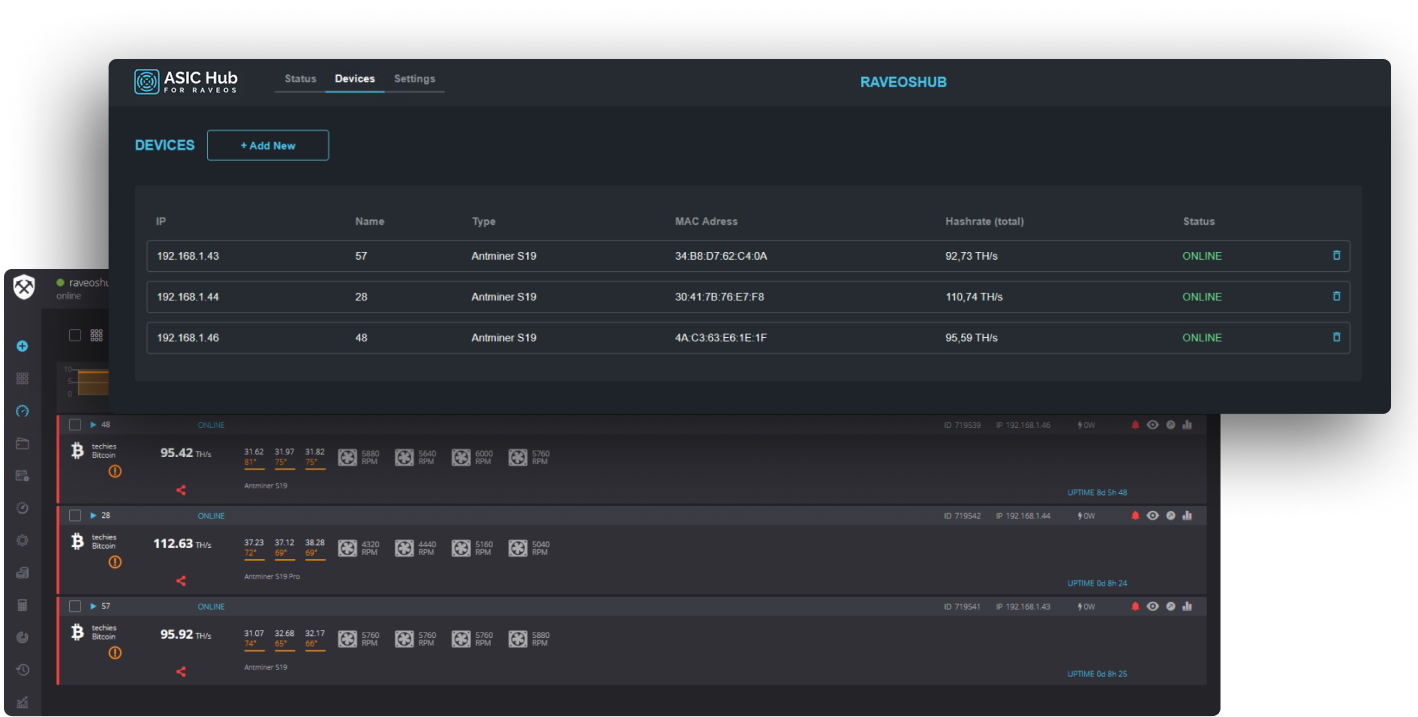The width and height of the screenshot is (1418, 717).
Task: Expand worker 57 with the blue triangle
Action: pyautogui.click(x=93, y=606)
